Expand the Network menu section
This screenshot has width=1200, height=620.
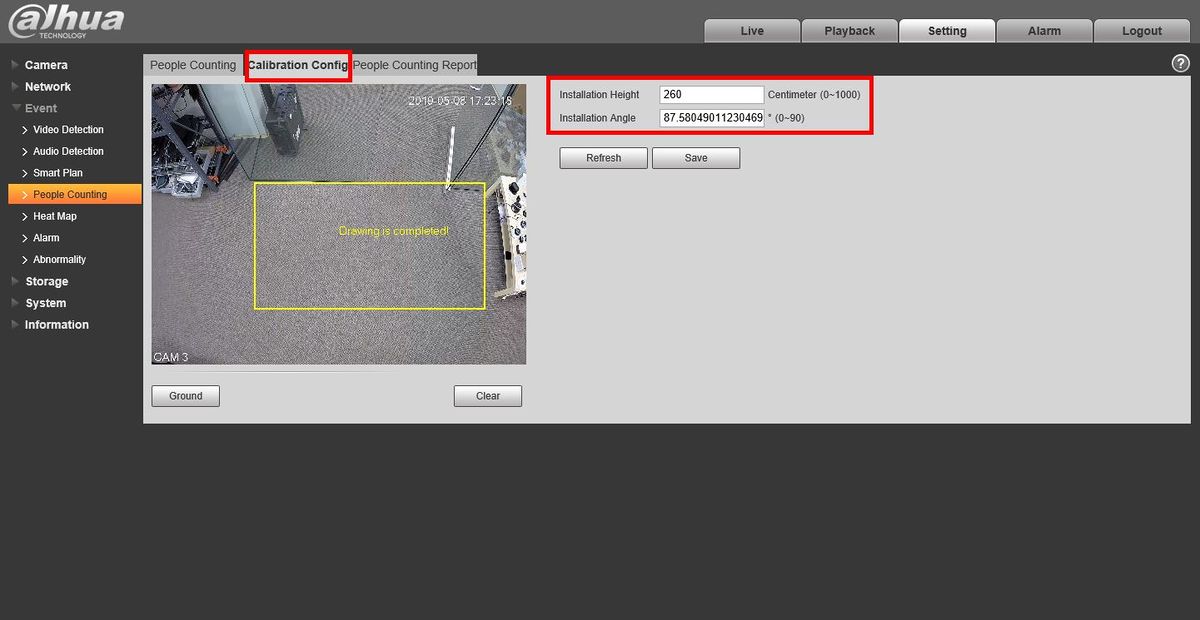[x=47, y=87]
